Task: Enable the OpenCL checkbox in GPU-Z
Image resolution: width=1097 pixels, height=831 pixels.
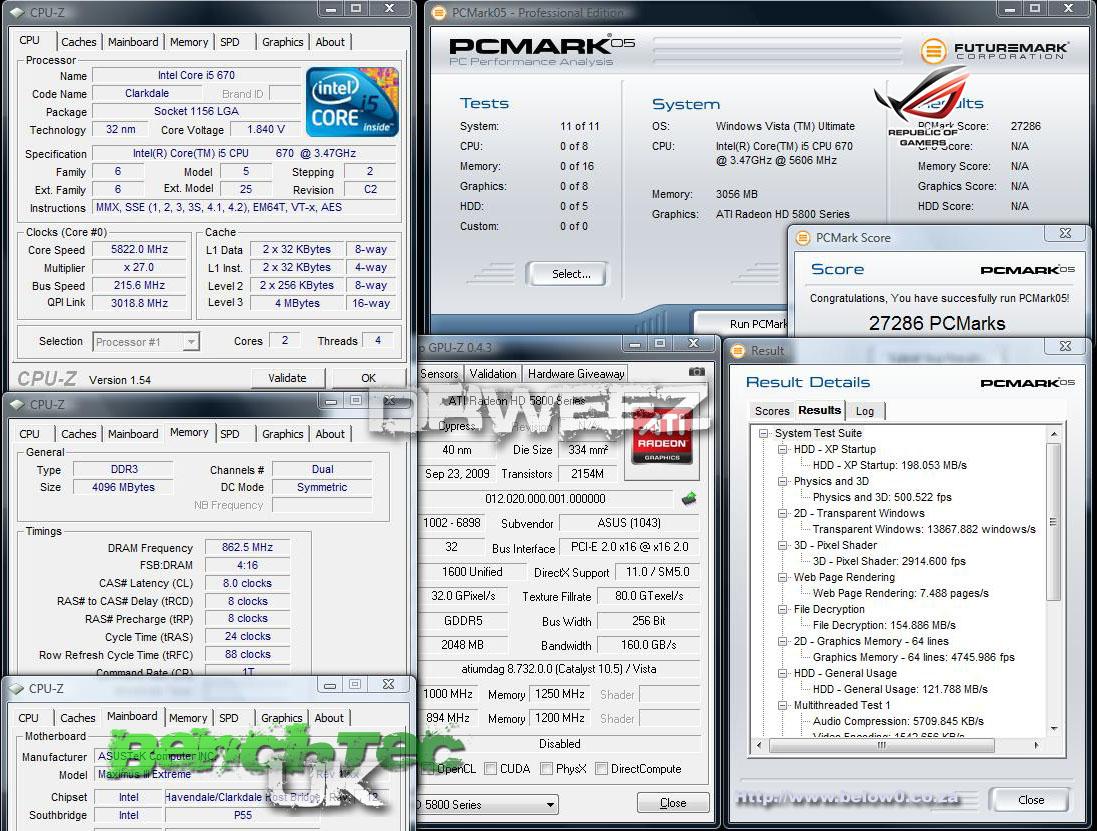Action: tap(428, 769)
